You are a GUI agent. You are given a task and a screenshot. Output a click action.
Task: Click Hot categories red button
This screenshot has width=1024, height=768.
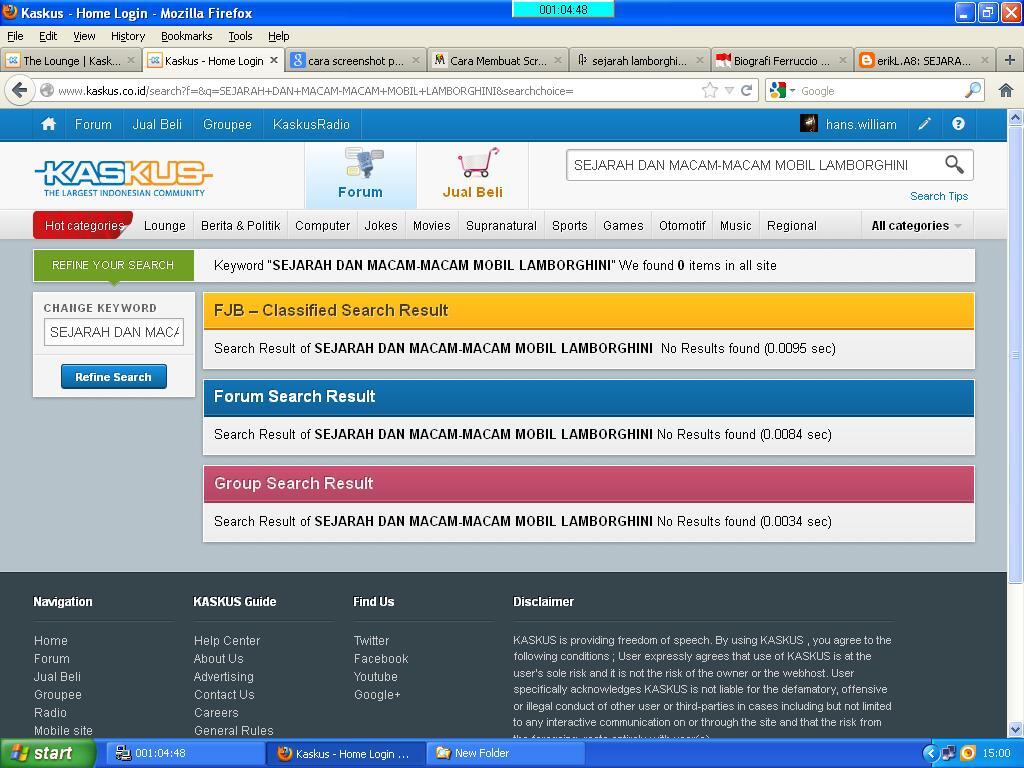pyautogui.click(x=84, y=225)
